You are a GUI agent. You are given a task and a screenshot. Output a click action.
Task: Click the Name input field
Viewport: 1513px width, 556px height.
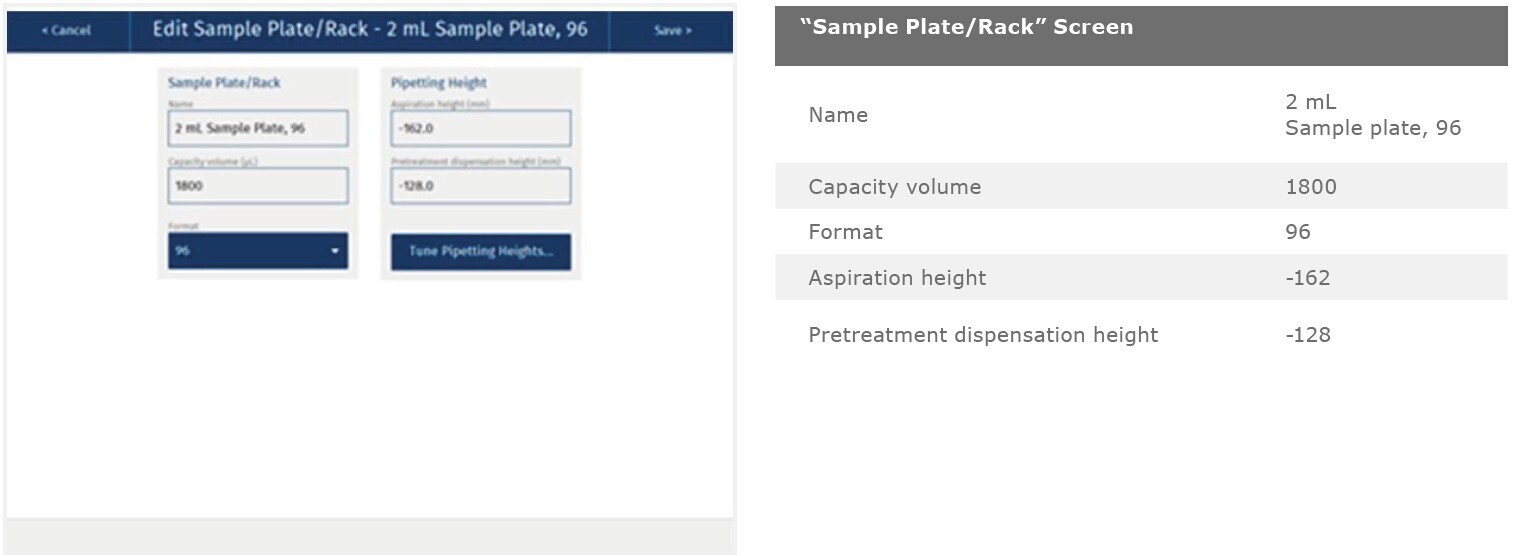258,129
